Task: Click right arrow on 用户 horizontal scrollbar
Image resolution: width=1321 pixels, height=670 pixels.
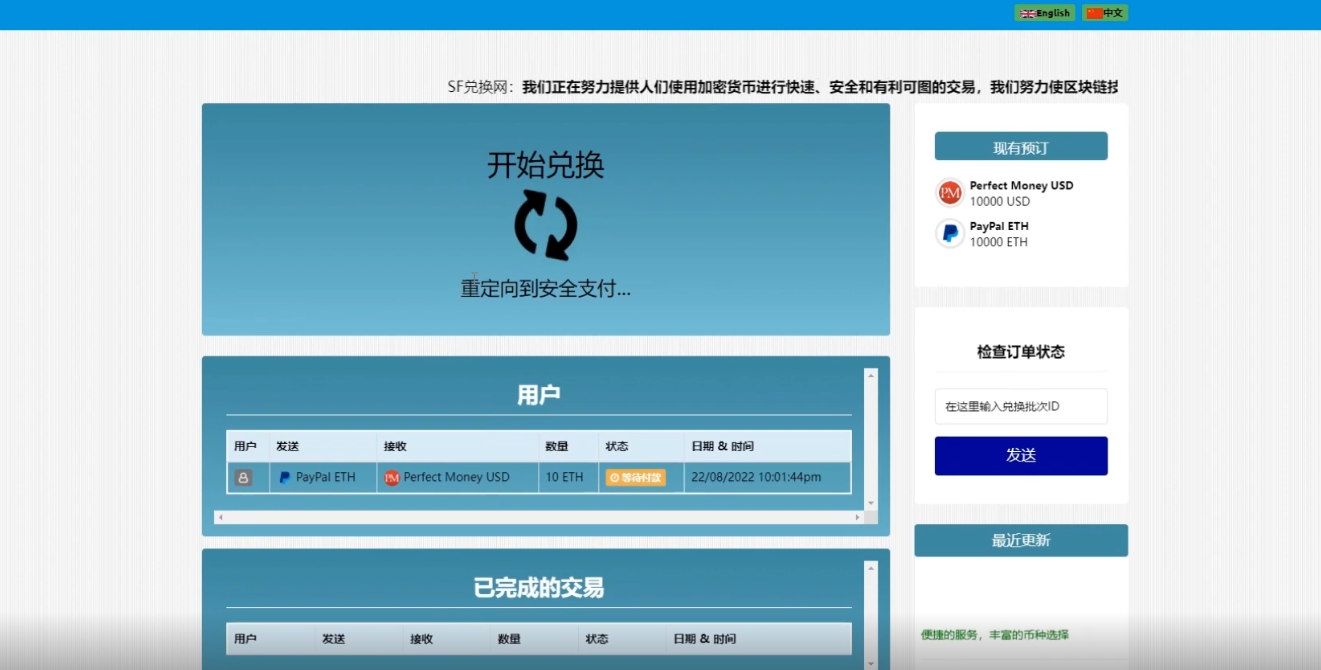Action: (x=857, y=518)
